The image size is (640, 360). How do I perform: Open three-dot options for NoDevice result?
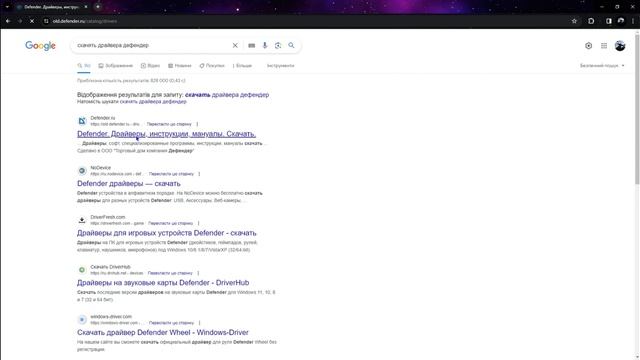pos(199,174)
